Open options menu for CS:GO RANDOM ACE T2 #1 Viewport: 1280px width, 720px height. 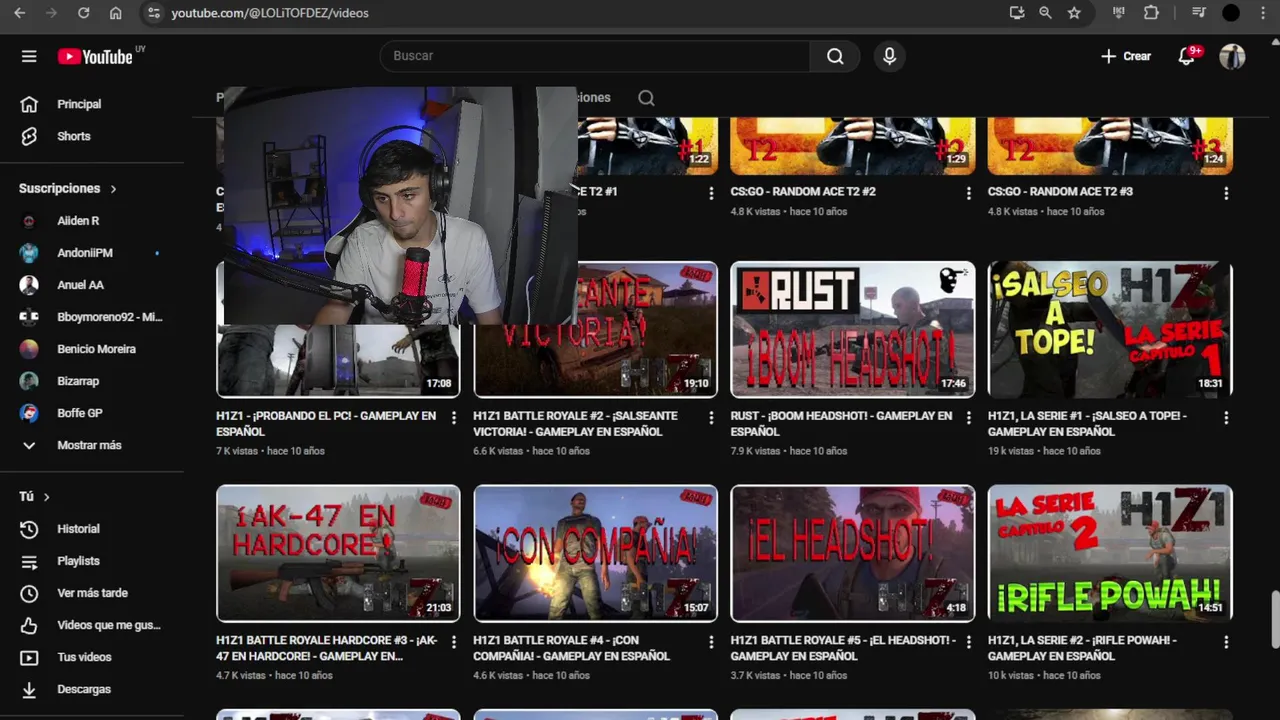711,193
